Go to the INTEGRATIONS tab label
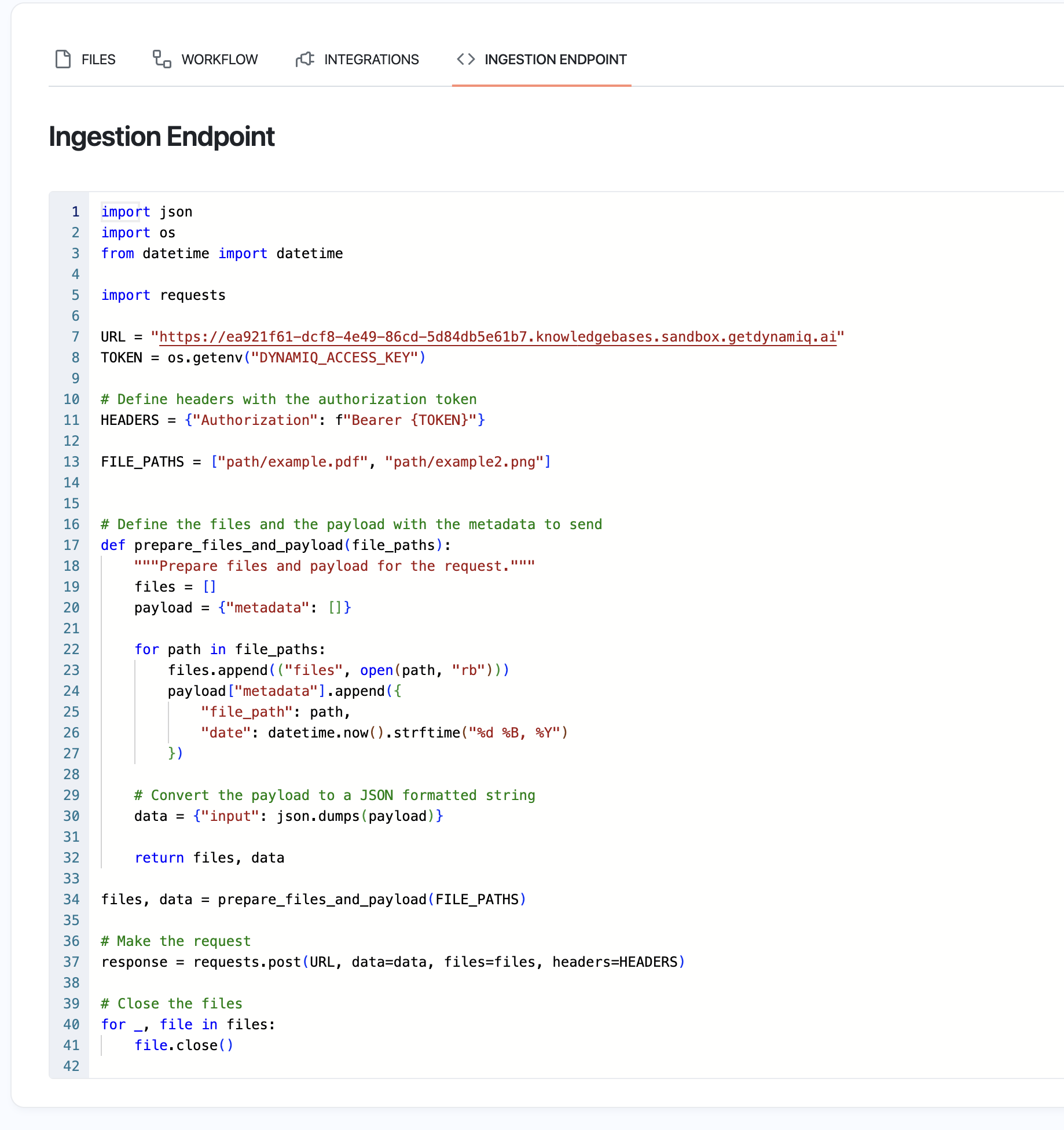The image size is (1064, 1130). pos(371,60)
